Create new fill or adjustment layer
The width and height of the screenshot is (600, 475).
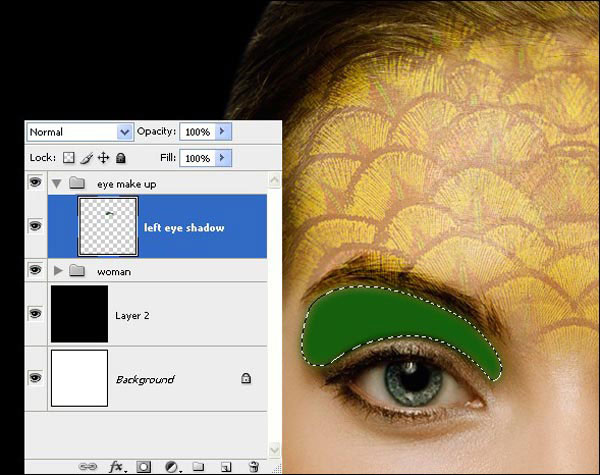[x=171, y=466]
